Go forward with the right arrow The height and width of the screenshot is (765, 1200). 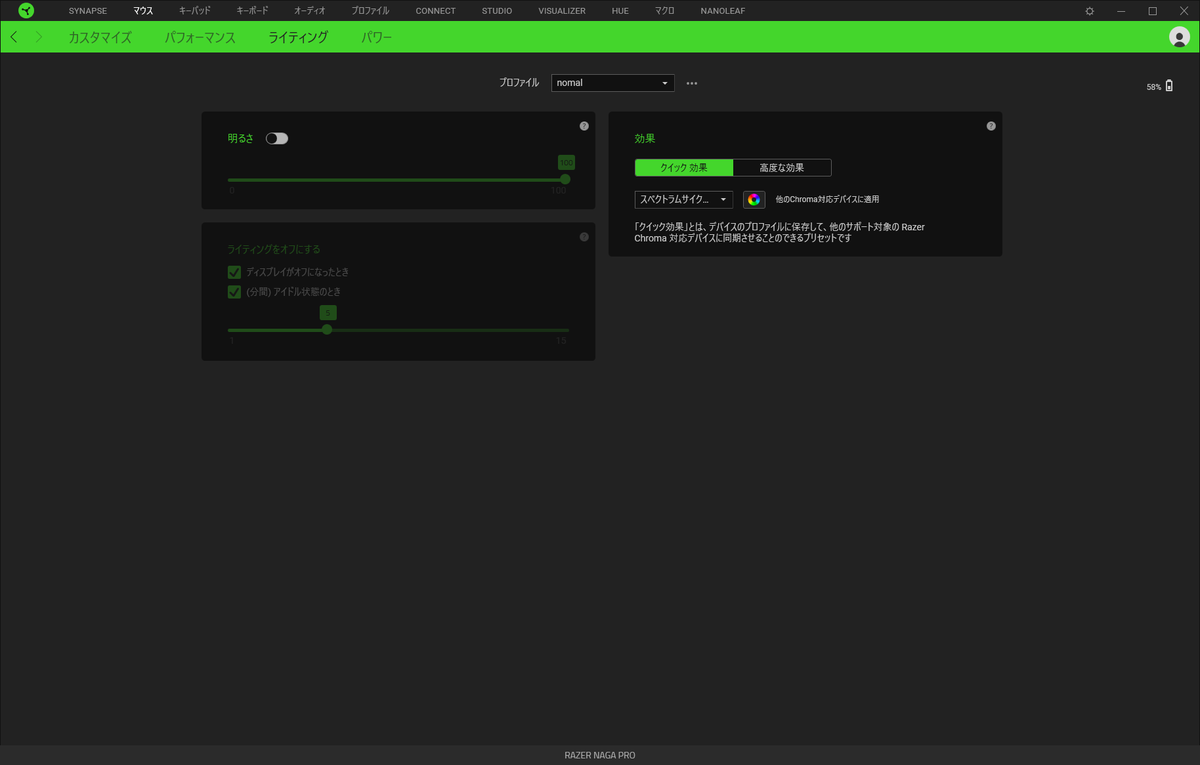(39, 37)
